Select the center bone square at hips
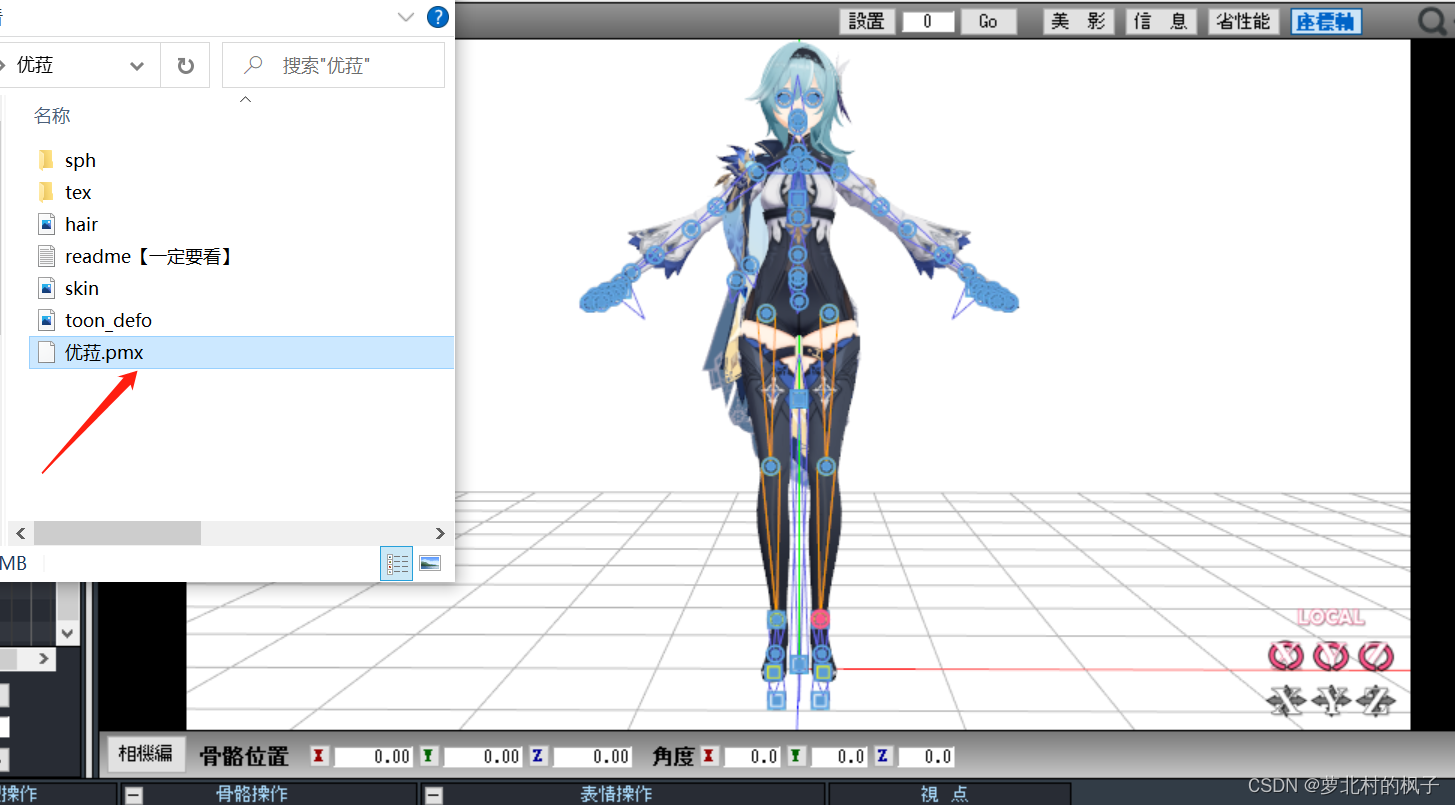1455x805 pixels. tap(798, 400)
